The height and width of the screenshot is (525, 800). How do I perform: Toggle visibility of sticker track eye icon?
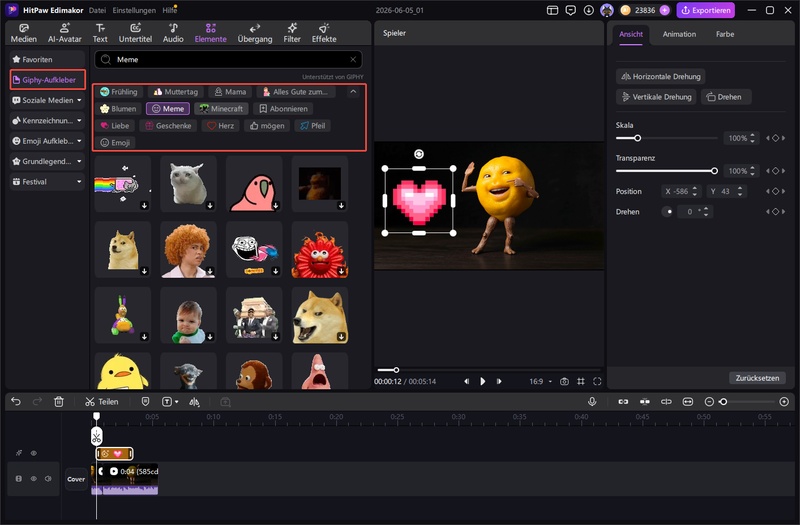(34, 453)
